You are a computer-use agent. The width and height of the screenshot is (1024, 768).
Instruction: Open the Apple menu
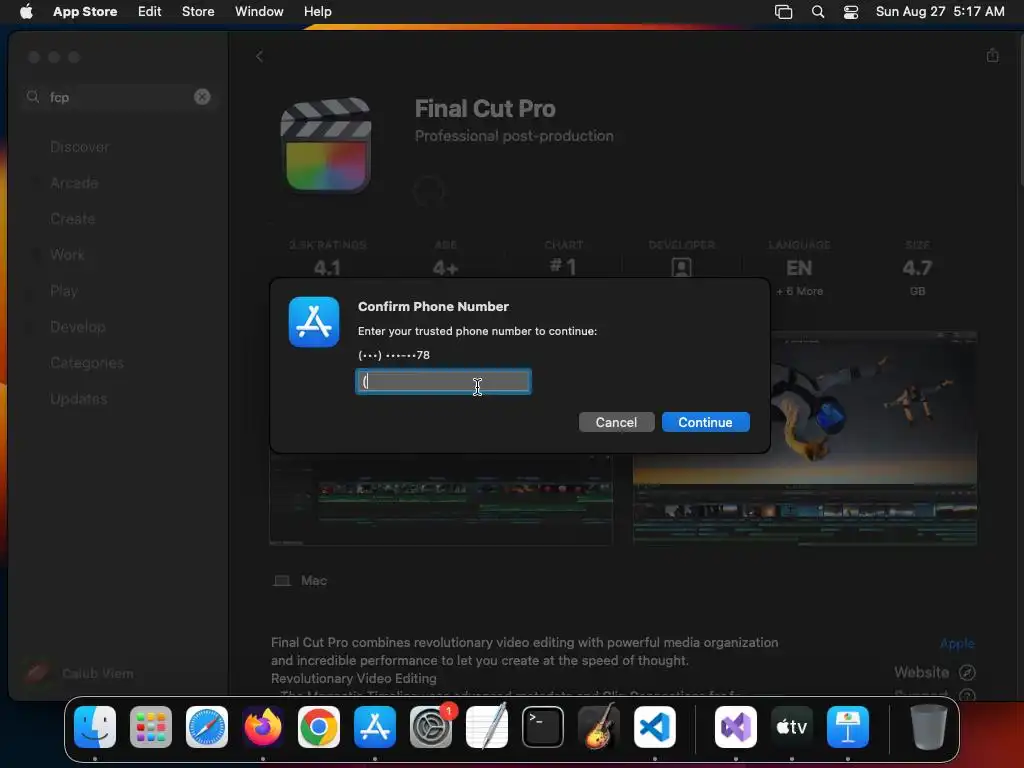tap(26, 11)
